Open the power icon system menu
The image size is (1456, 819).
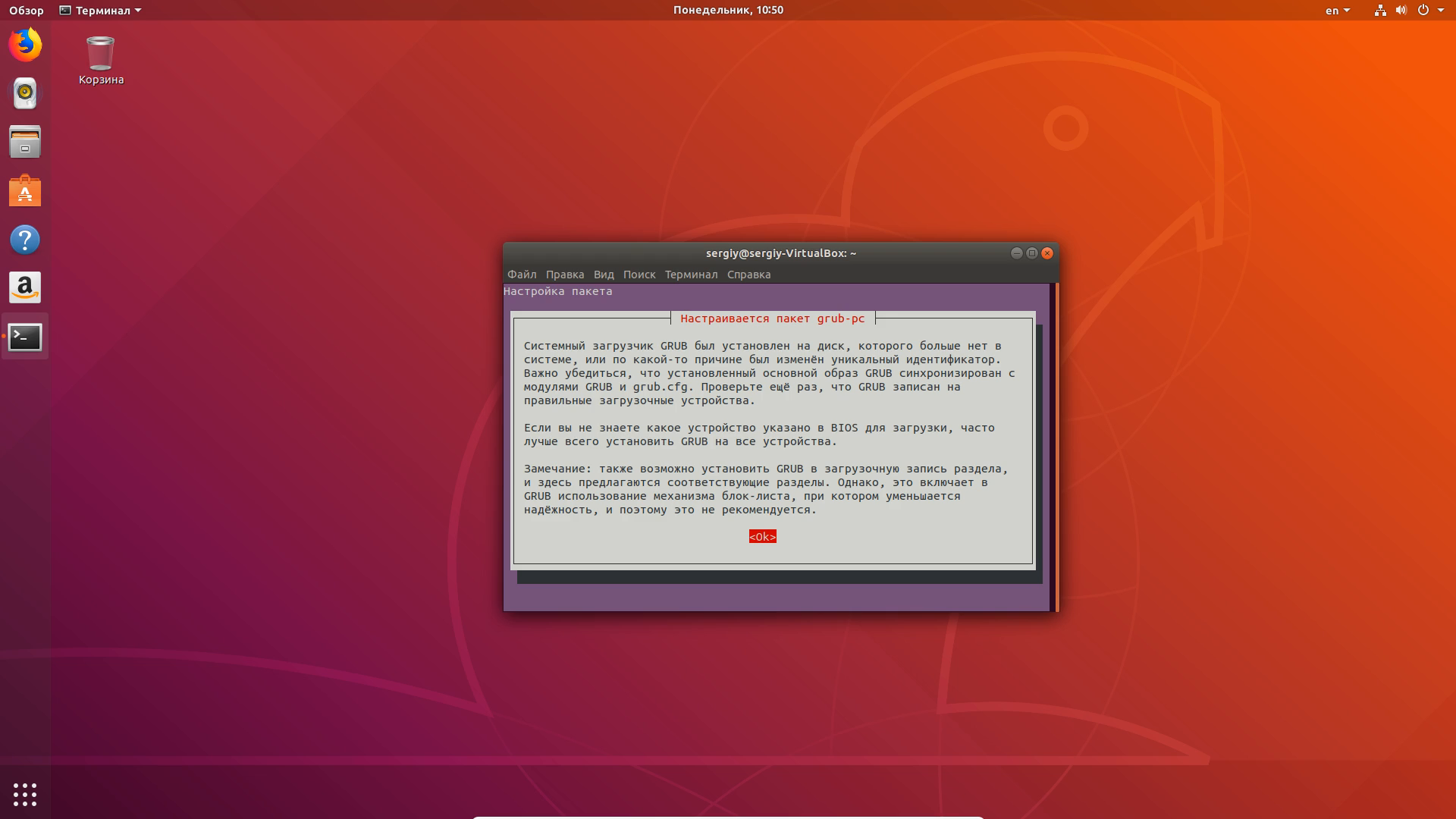tap(1423, 11)
